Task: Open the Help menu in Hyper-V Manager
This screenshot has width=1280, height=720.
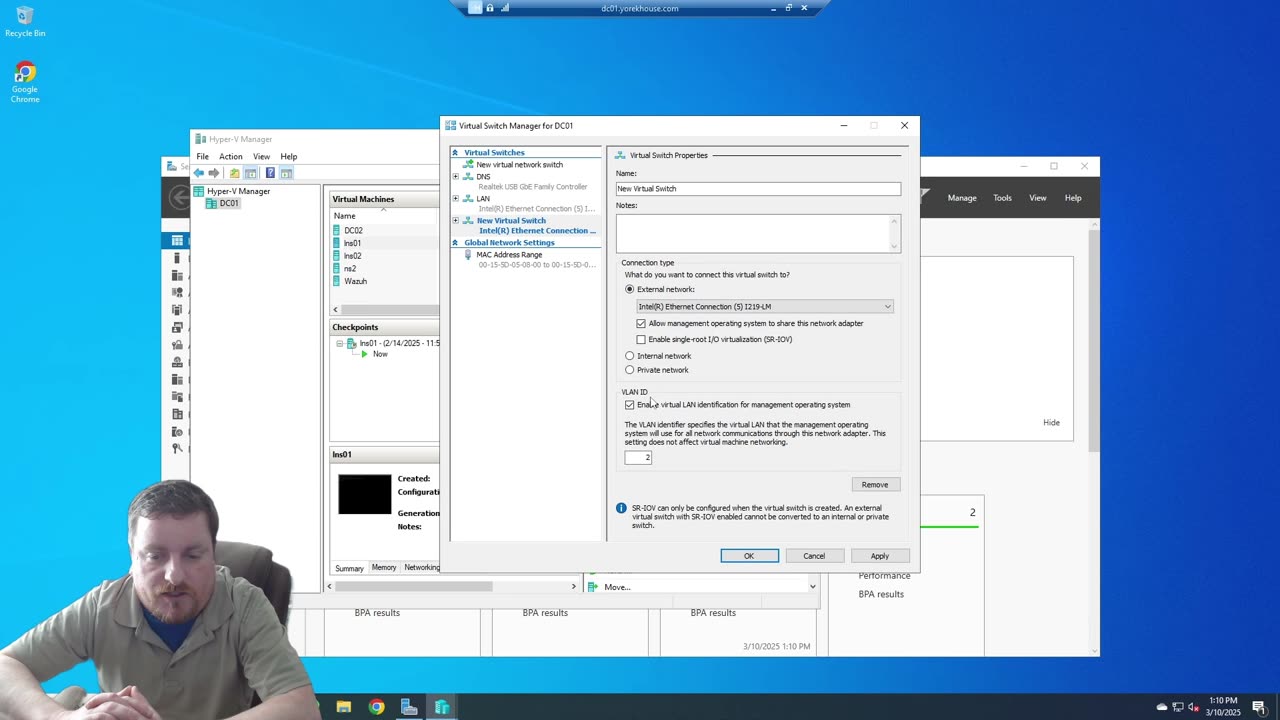Action: (x=289, y=156)
